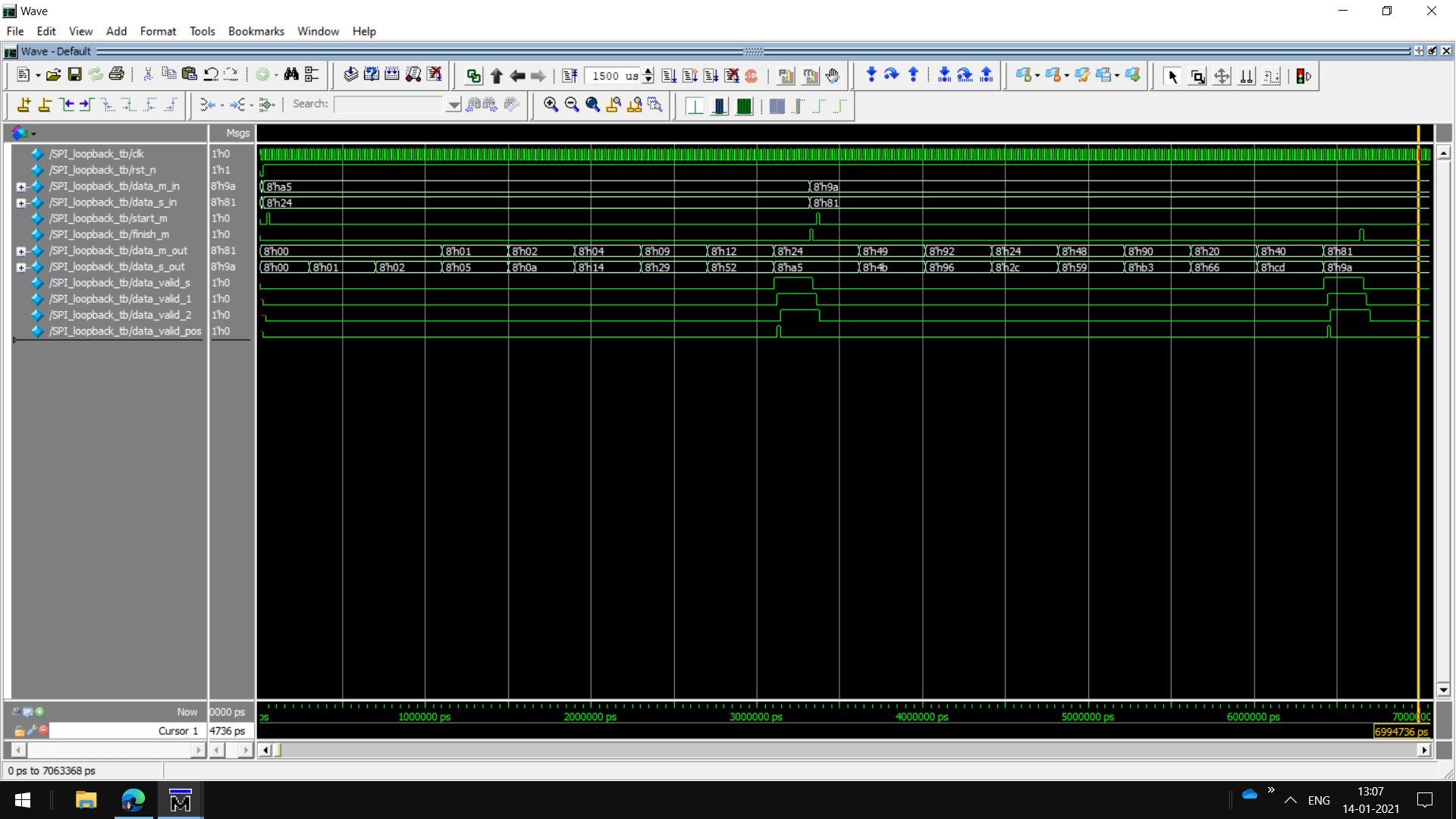Viewport: 1456px width, 819px height.
Task: Expand the data_s_out signal bus
Action: point(21,267)
